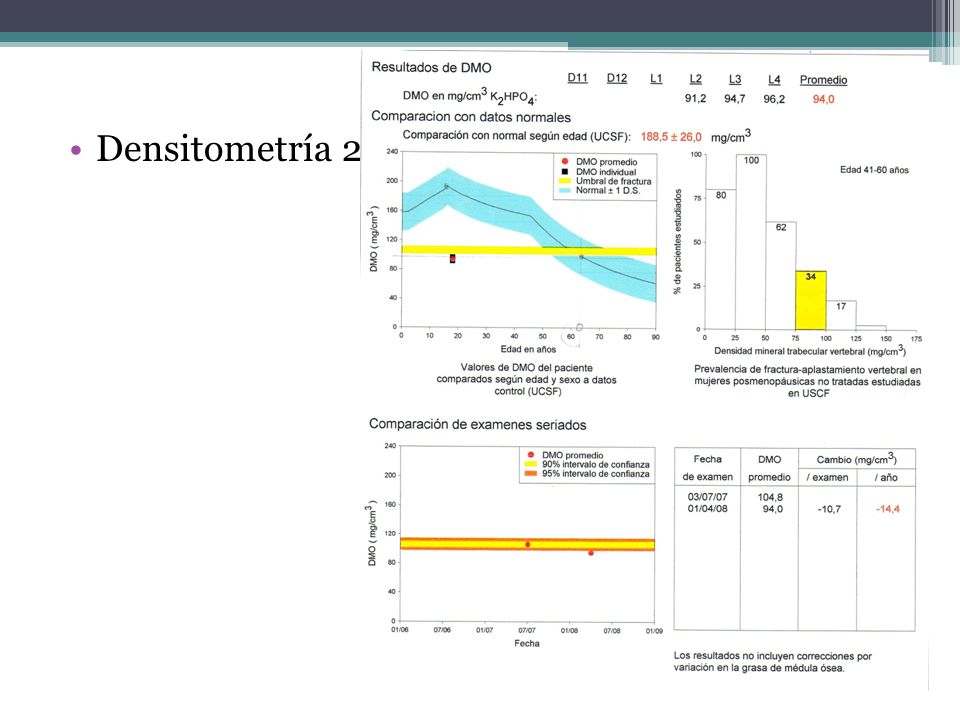Screen dimensions: 960x720
Task: Select the heading "Comparacion con datos normales"
Action: 471,117
